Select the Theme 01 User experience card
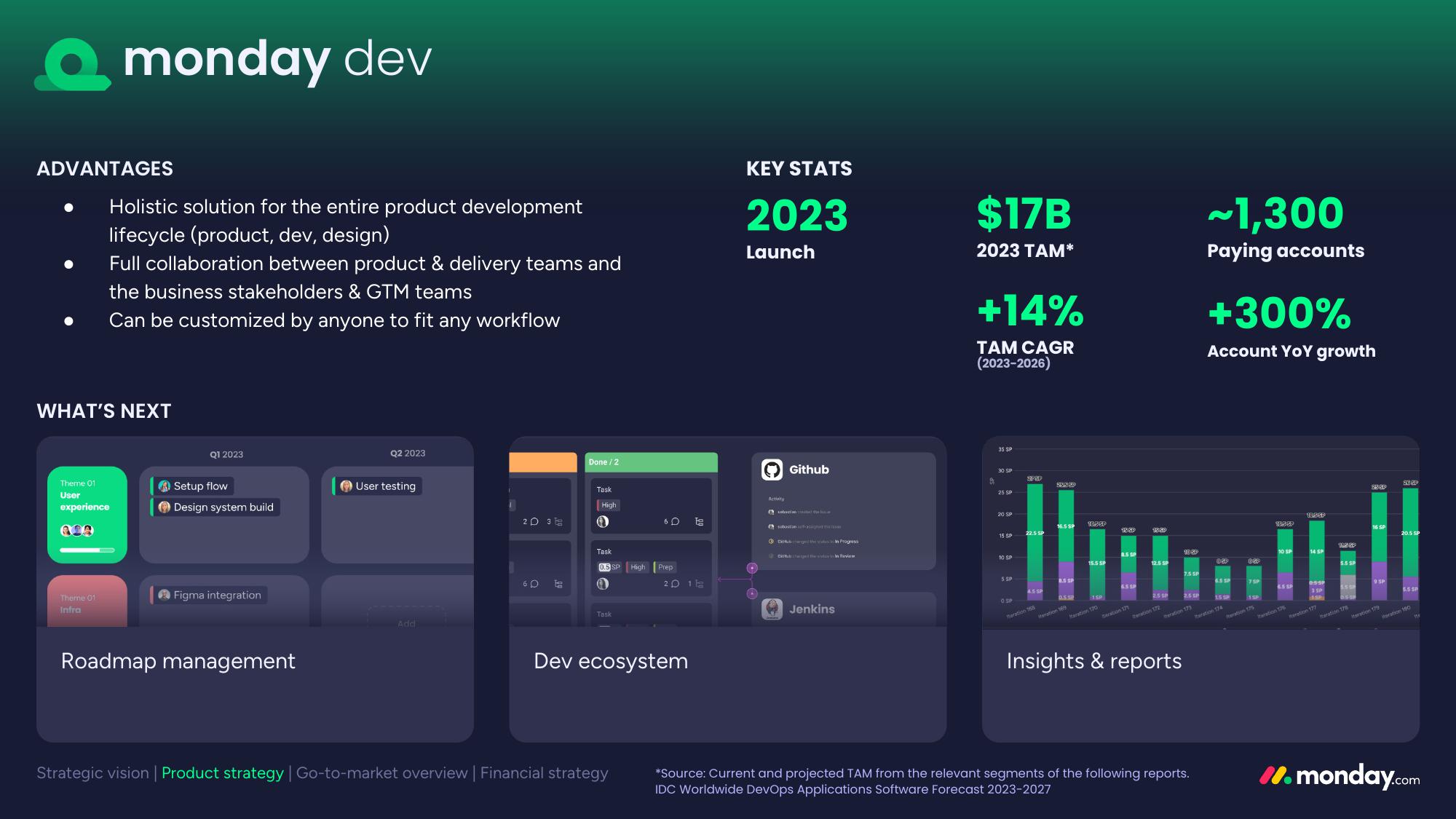 [x=87, y=515]
